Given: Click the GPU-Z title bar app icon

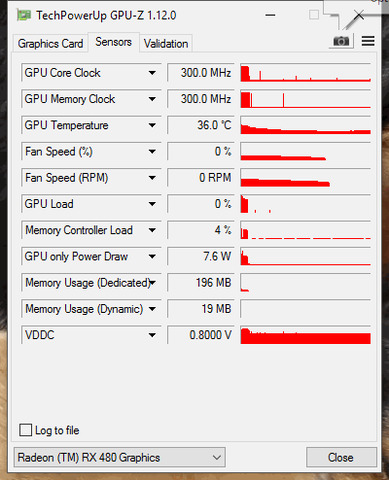Looking at the screenshot, I should [24, 15].
